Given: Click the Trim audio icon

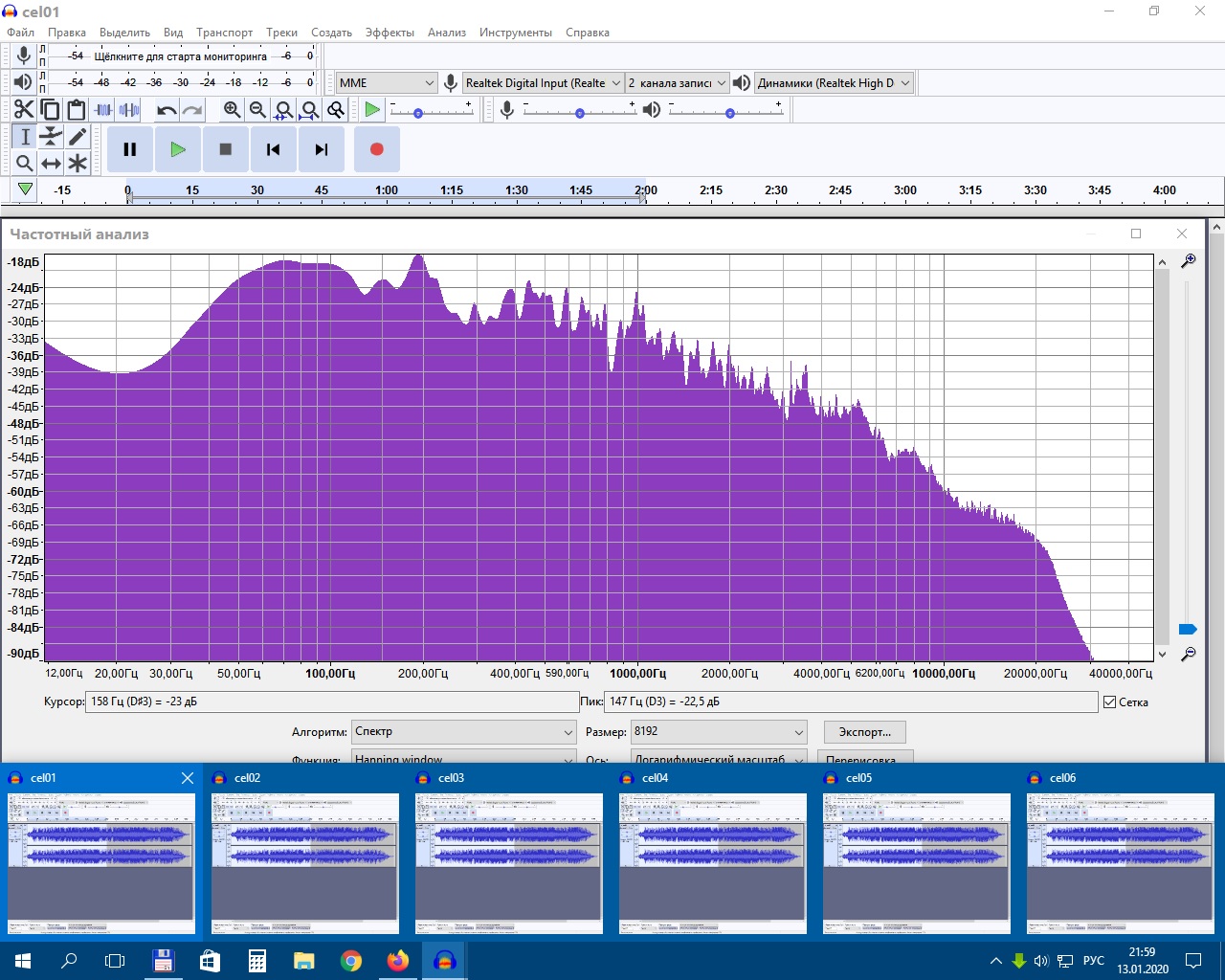Looking at the screenshot, I should click(x=103, y=110).
